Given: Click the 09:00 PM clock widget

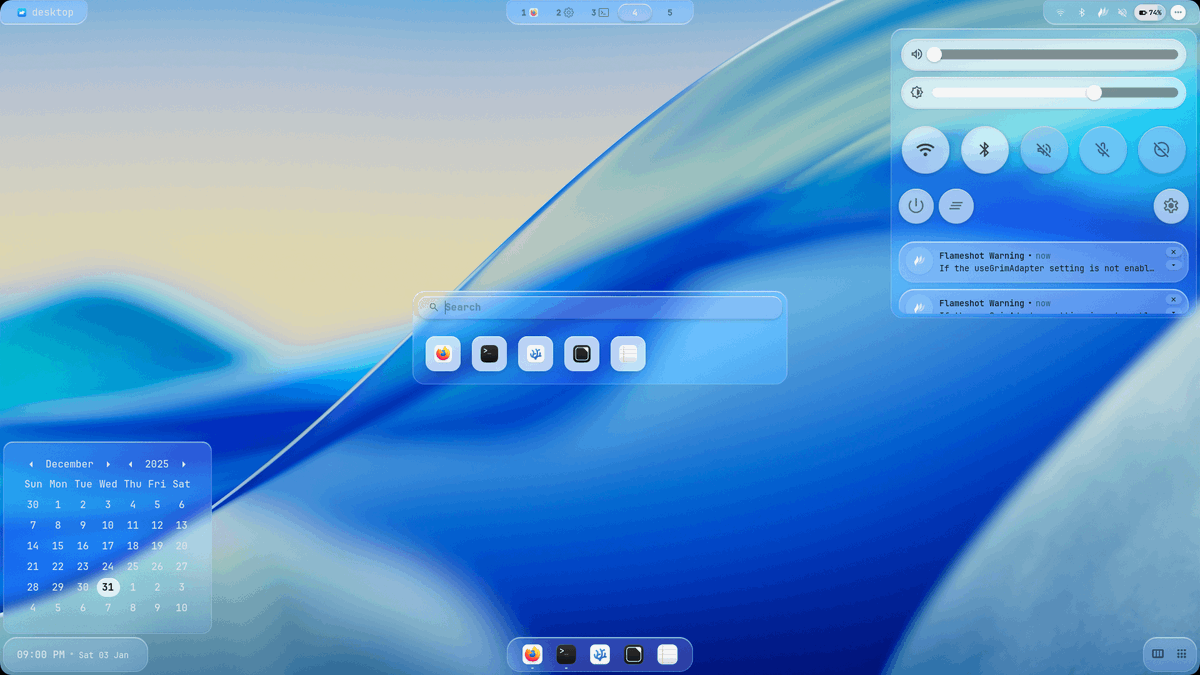Looking at the screenshot, I should click(73, 655).
